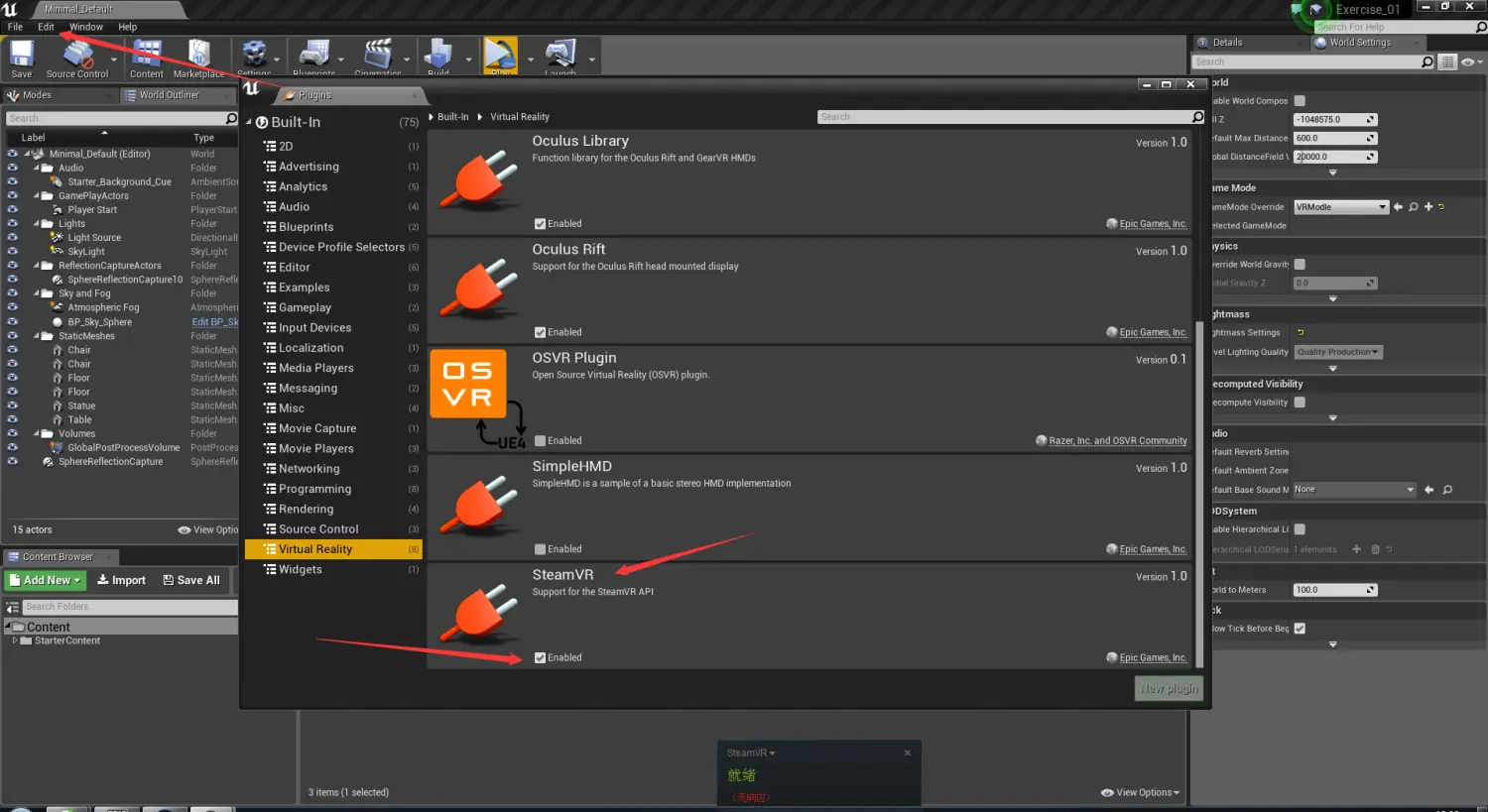Collapse the Lights folder in World Outliner
The image size is (1488, 812).
pyautogui.click(x=37, y=224)
